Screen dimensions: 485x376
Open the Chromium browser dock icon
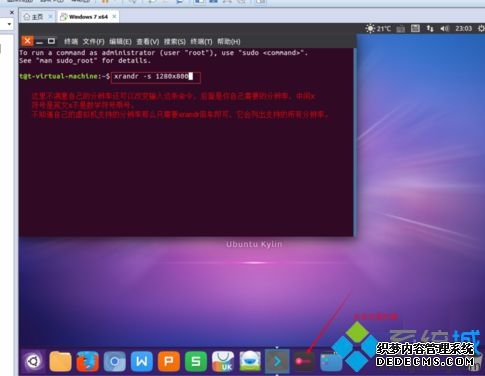[114, 361]
